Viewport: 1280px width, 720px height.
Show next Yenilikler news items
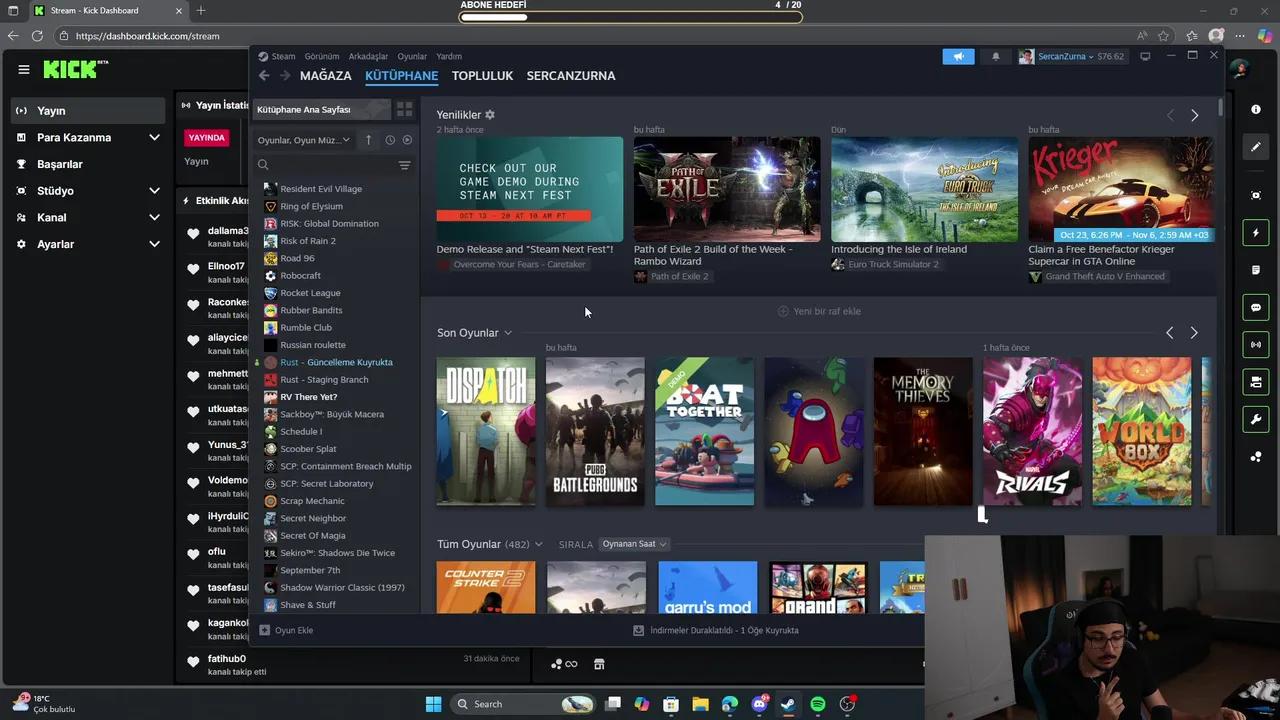[x=1194, y=115]
